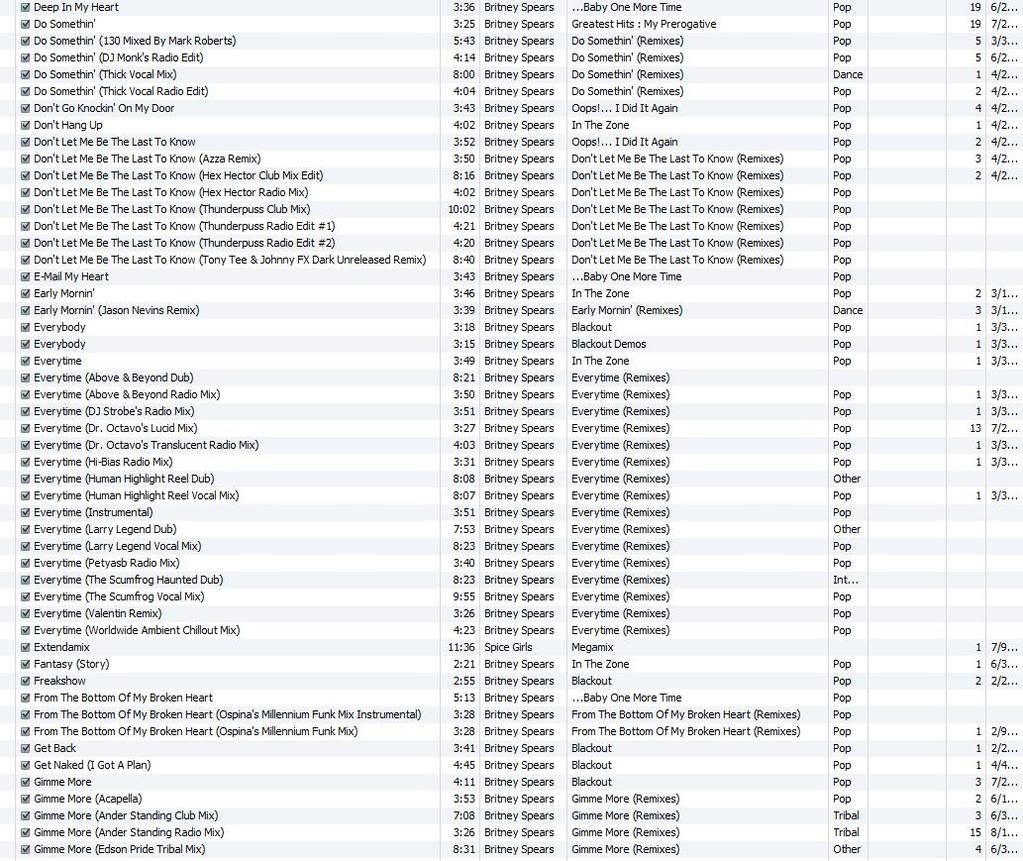Image resolution: width=1023 pixels, height=861 pixels.
Task: Click the Spice Girls artist cell
Action: [x=508, y=647]
